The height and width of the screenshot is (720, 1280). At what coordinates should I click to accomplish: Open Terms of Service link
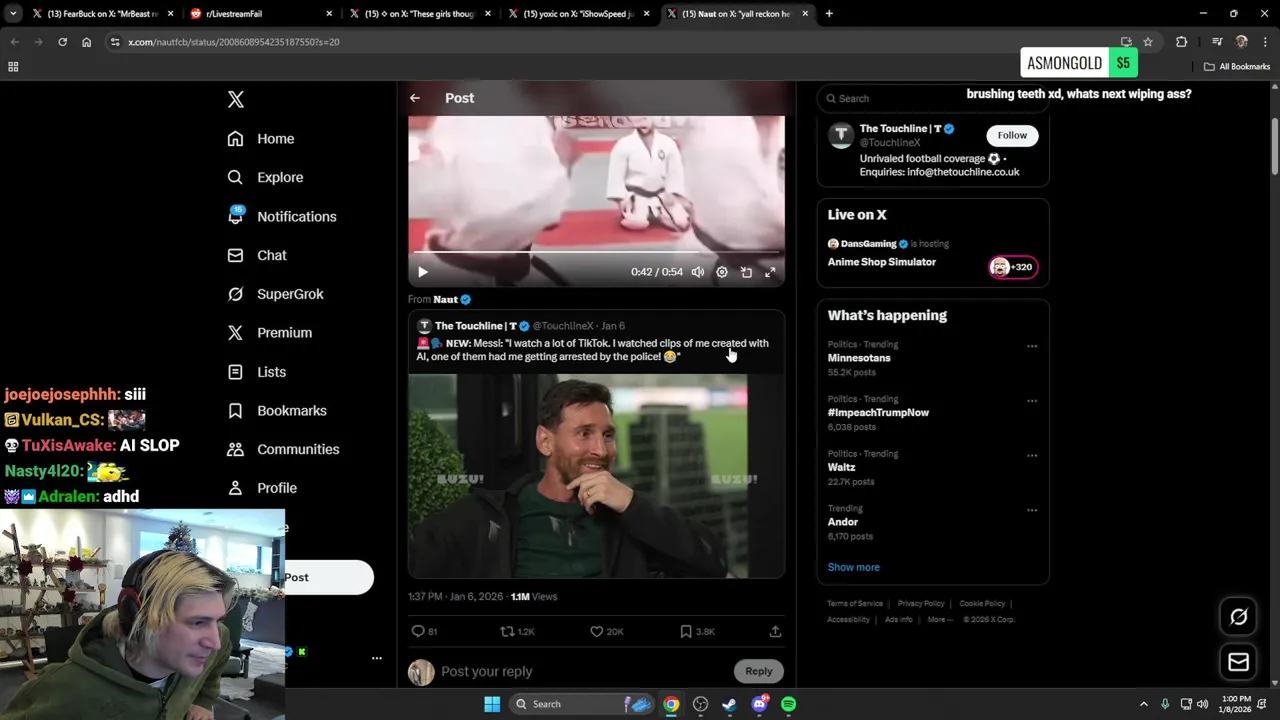click(855, 604)
